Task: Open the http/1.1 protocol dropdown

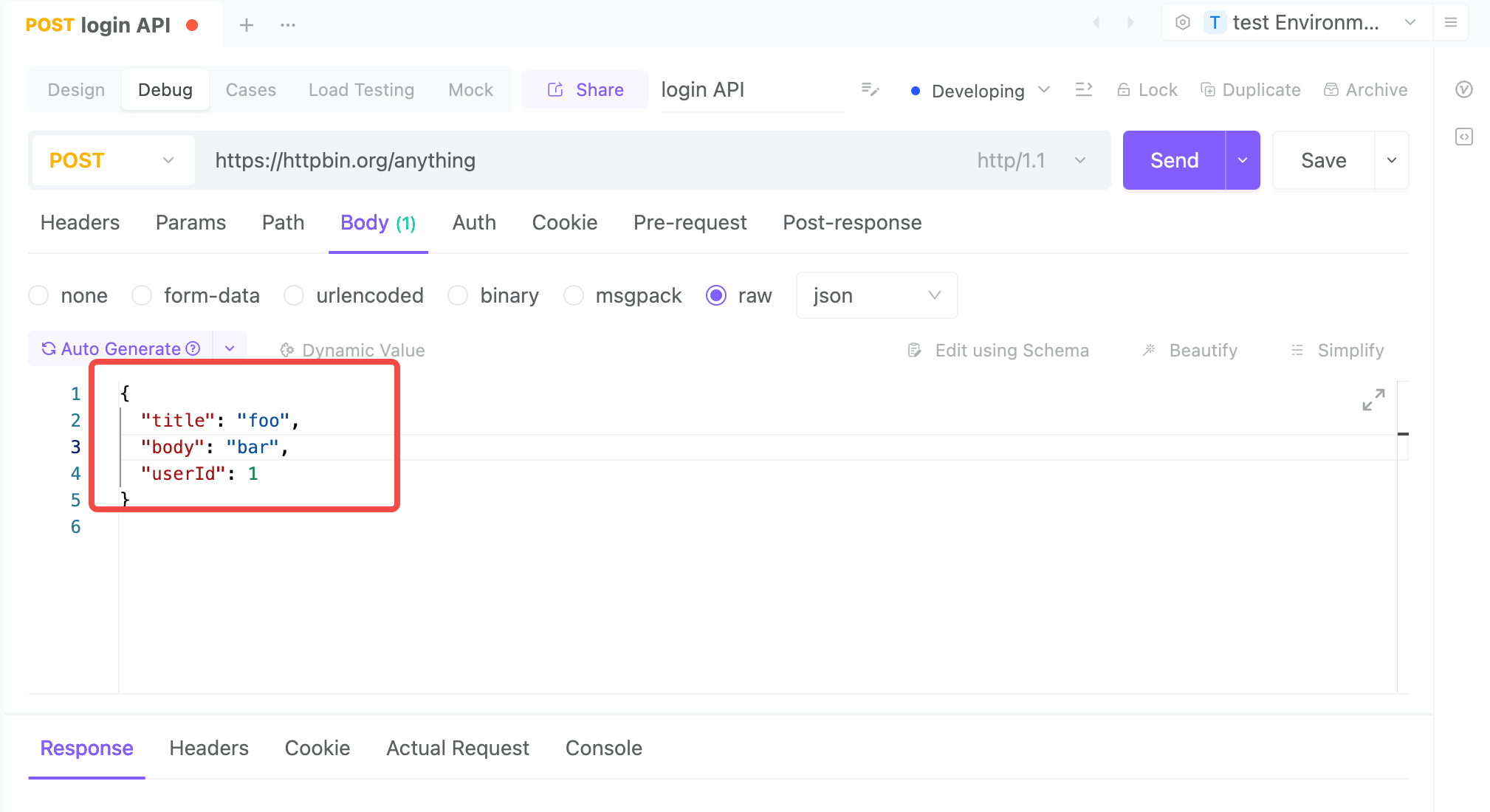Action: pyautogui.click(x=1032, y=160)
